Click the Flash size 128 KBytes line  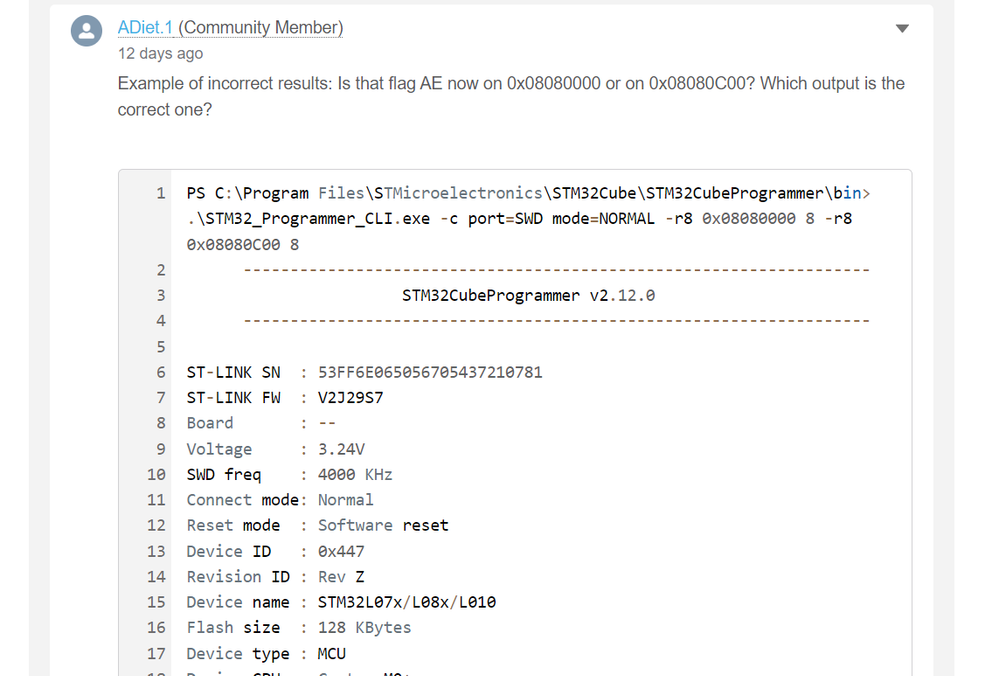(299, 628)
